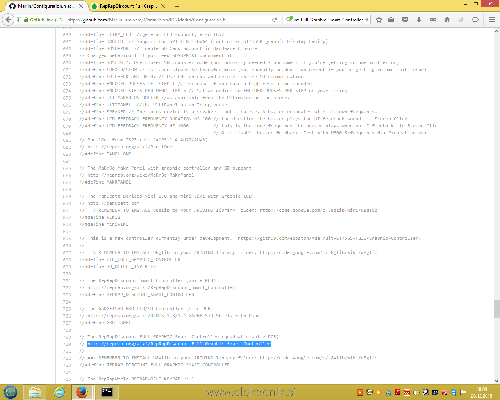Select the Firefox taskbar icon
This screenshot has height=400, width=500.
click(82, 392)
